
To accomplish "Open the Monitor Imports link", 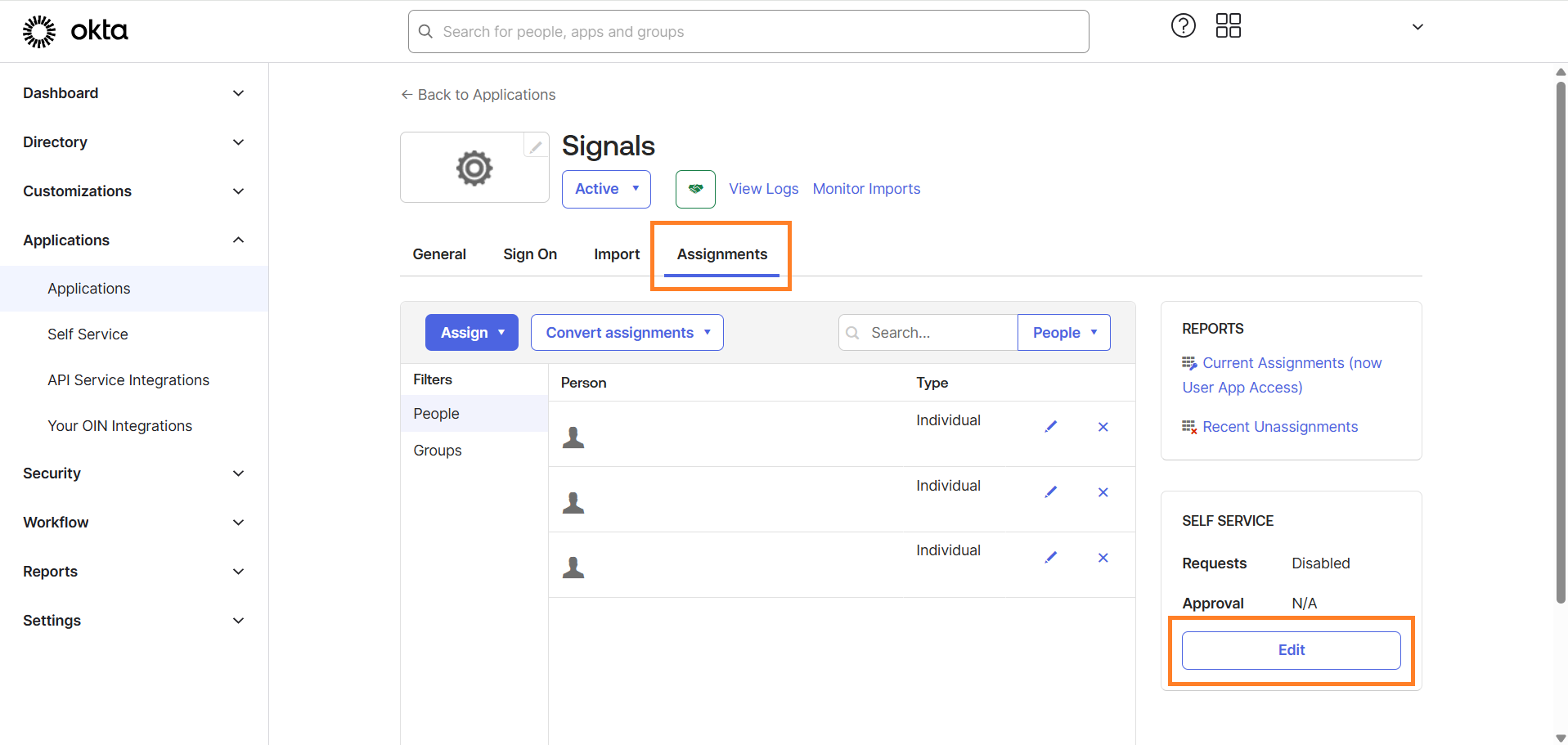I will (x=866, y=189).
